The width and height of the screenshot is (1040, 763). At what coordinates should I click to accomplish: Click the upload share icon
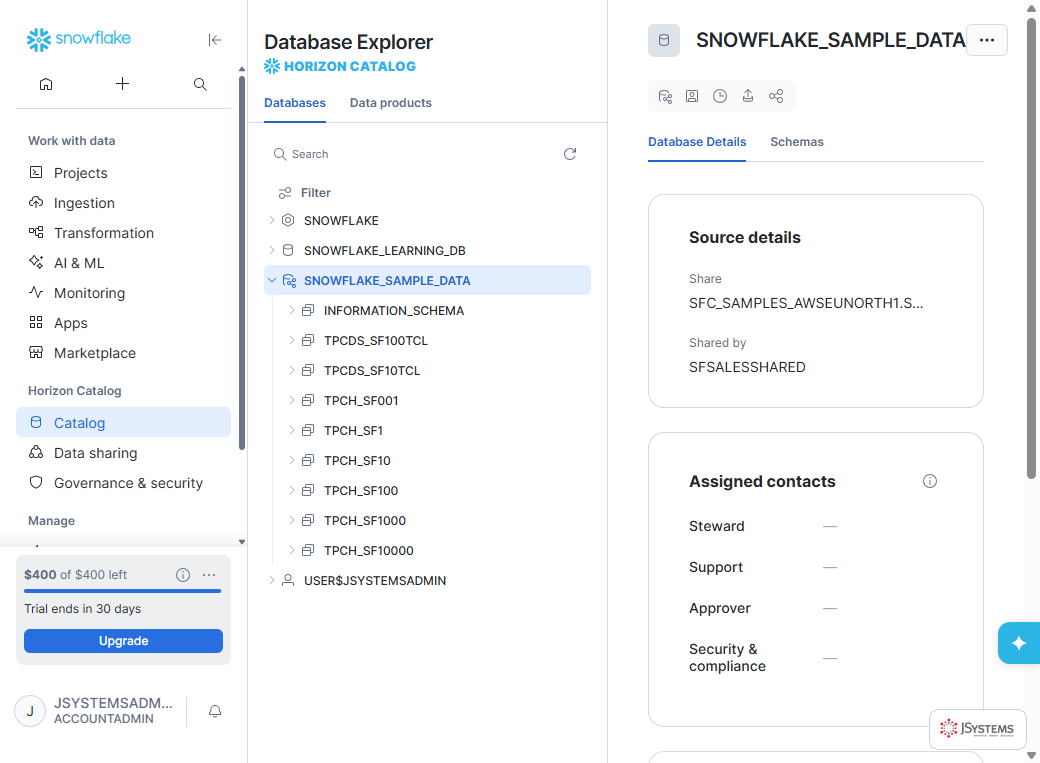748,96
